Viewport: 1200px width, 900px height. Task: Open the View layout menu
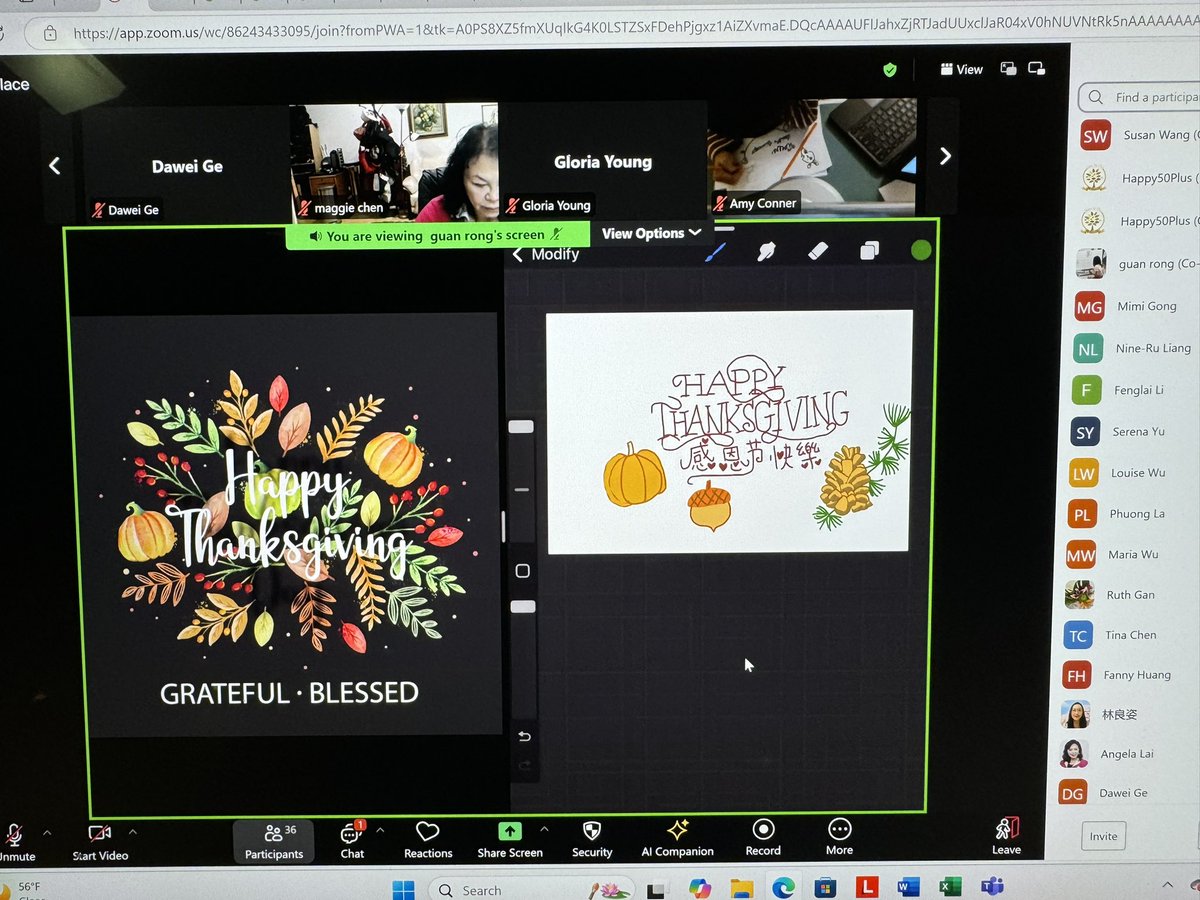click(961, 69)
